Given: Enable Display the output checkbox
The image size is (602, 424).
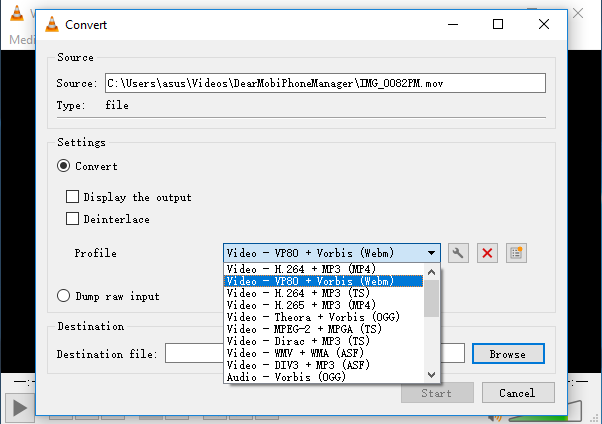Looking at the screenshot, I should pyautogui.click(x=73, y=197).
